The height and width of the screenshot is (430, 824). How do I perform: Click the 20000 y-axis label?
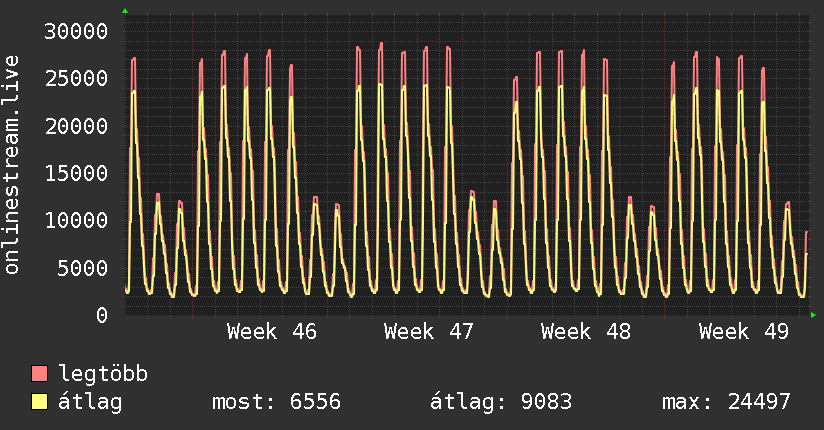pos(76,126)
